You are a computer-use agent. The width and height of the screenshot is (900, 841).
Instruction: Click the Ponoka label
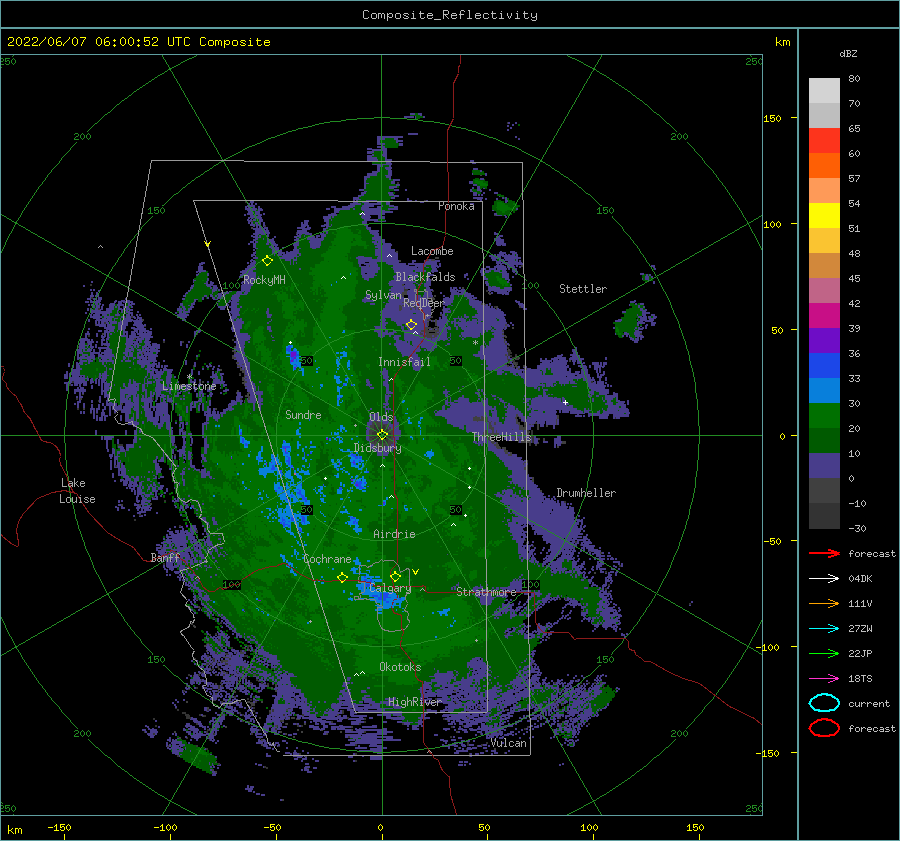coord(456,206)
